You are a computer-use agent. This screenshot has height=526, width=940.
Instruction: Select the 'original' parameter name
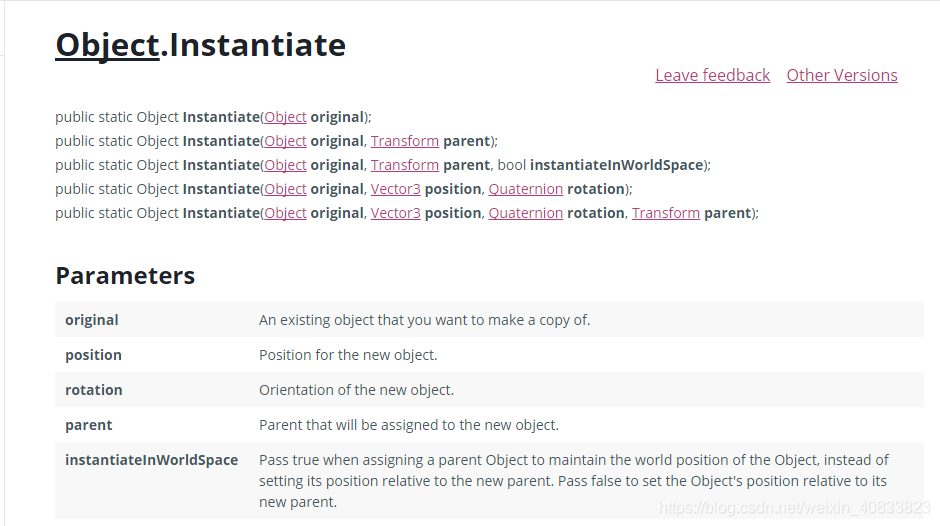[92, 320]
